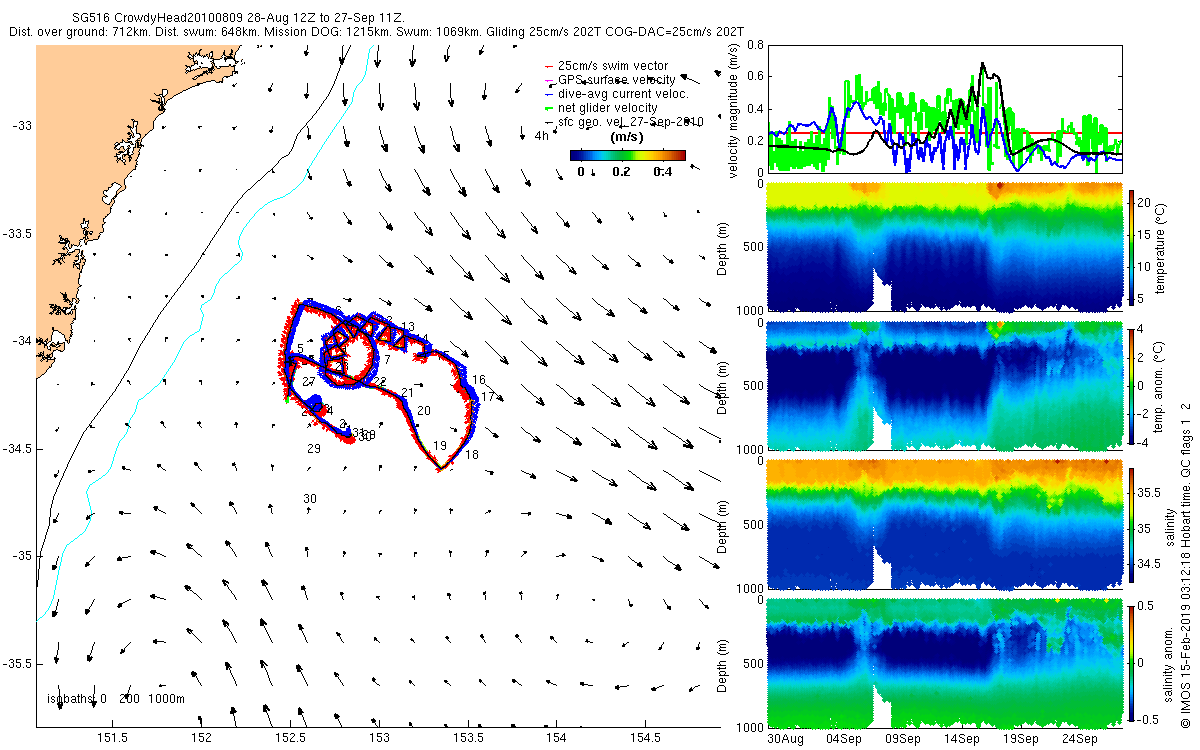Click the 04Sep date tick label
1200x750 pixels.
tap(845, 739)
